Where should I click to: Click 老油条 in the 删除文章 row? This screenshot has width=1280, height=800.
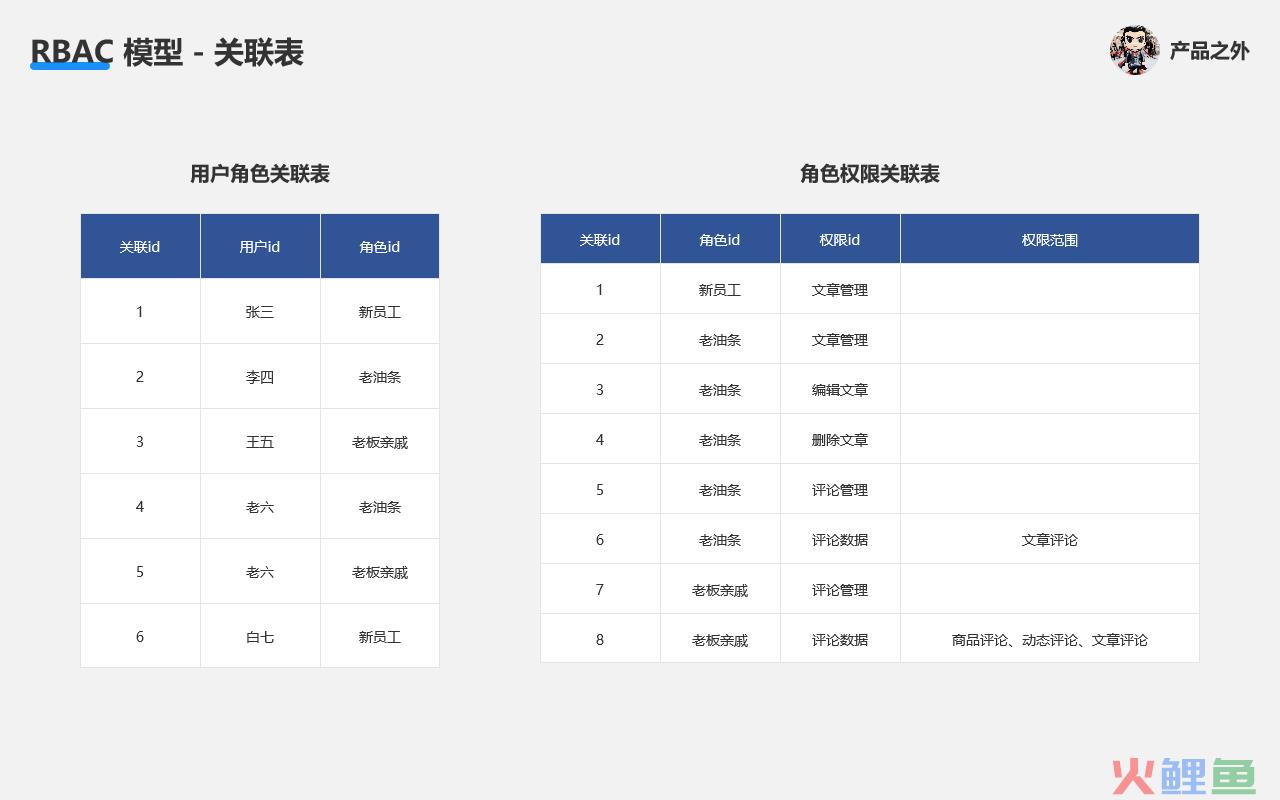[x=720, y=440]
